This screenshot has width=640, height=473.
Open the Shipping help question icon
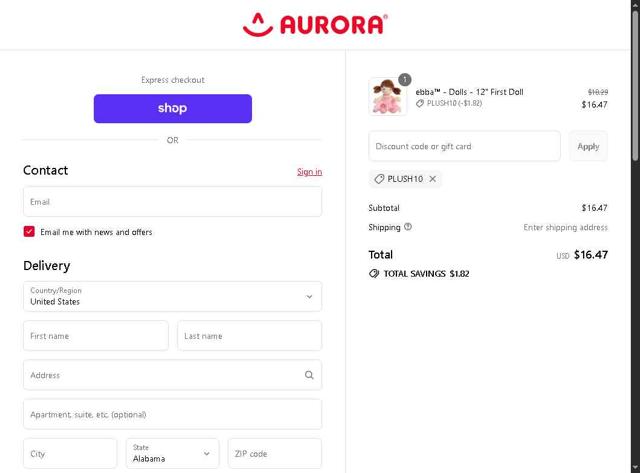click(x=408, y=227)
